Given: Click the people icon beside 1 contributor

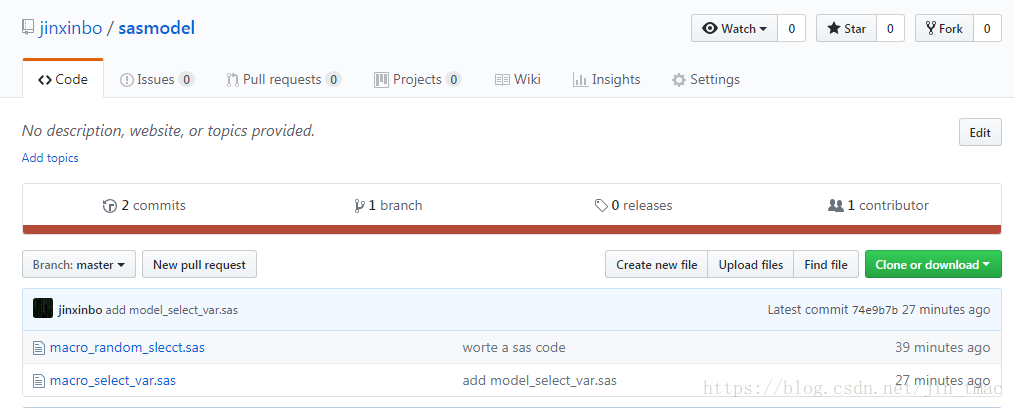Looking at the screenshot, I should tap(836, 206).
